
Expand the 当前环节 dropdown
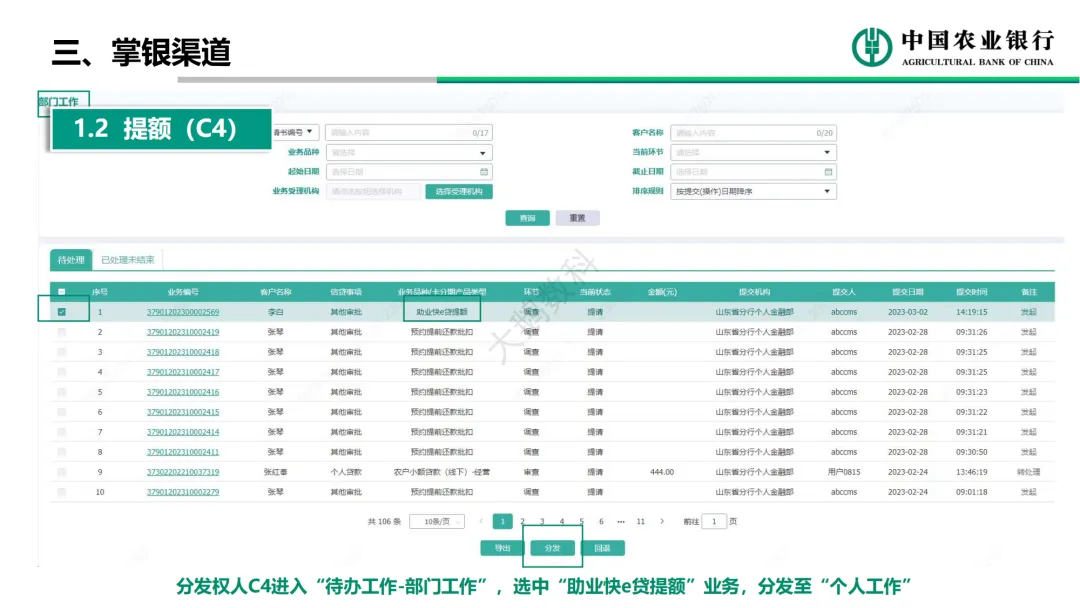click(x=753, y=153)
